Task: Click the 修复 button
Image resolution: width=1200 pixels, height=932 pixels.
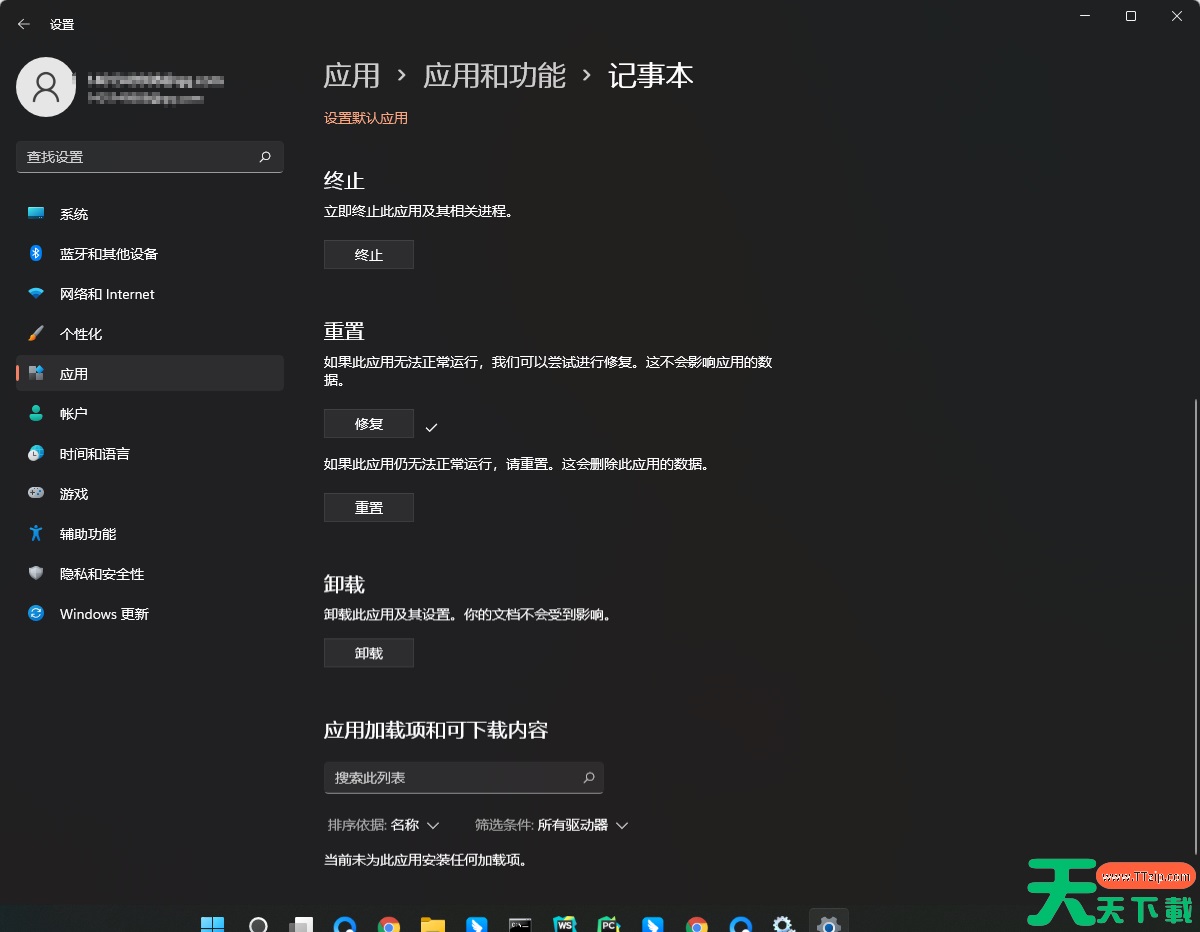Action: point(369,424)
